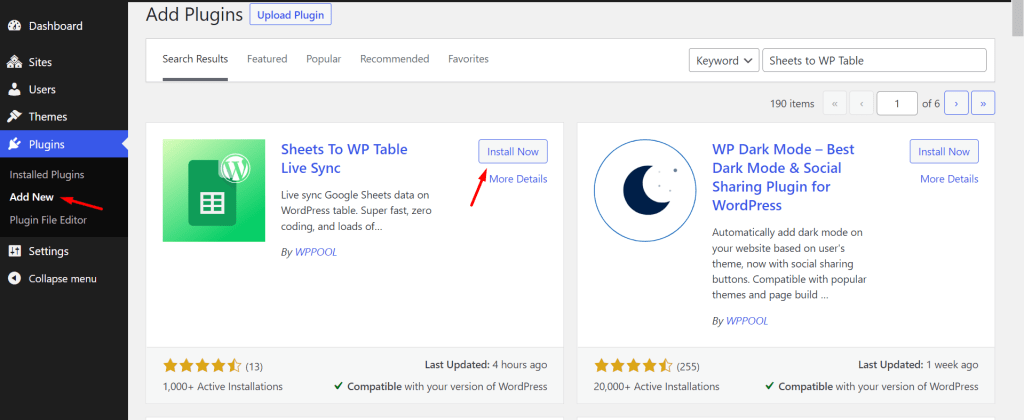Click WPPOOL author link under Dark Mode
Screen dimensions: 1024x420
[x=747, y=321]
